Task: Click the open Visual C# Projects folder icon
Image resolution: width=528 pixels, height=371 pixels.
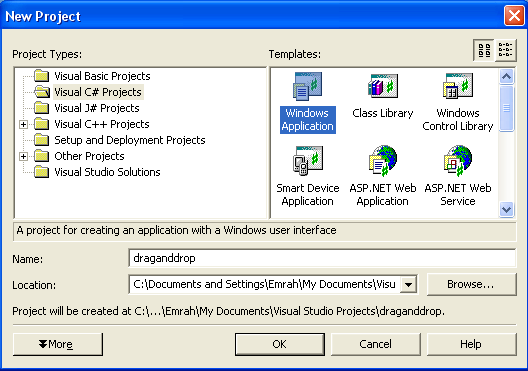Action: tap(42, 92)
